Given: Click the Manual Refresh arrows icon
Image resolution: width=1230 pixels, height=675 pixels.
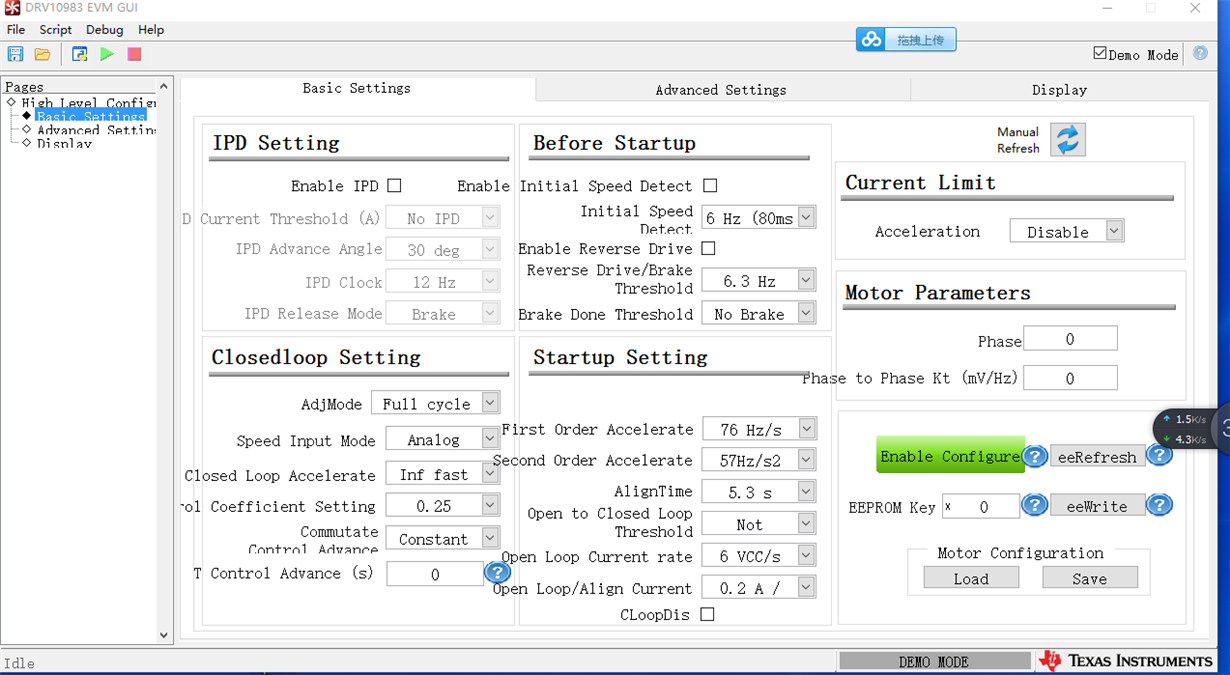Looking at the screenshot, I should coord(1068,140).
